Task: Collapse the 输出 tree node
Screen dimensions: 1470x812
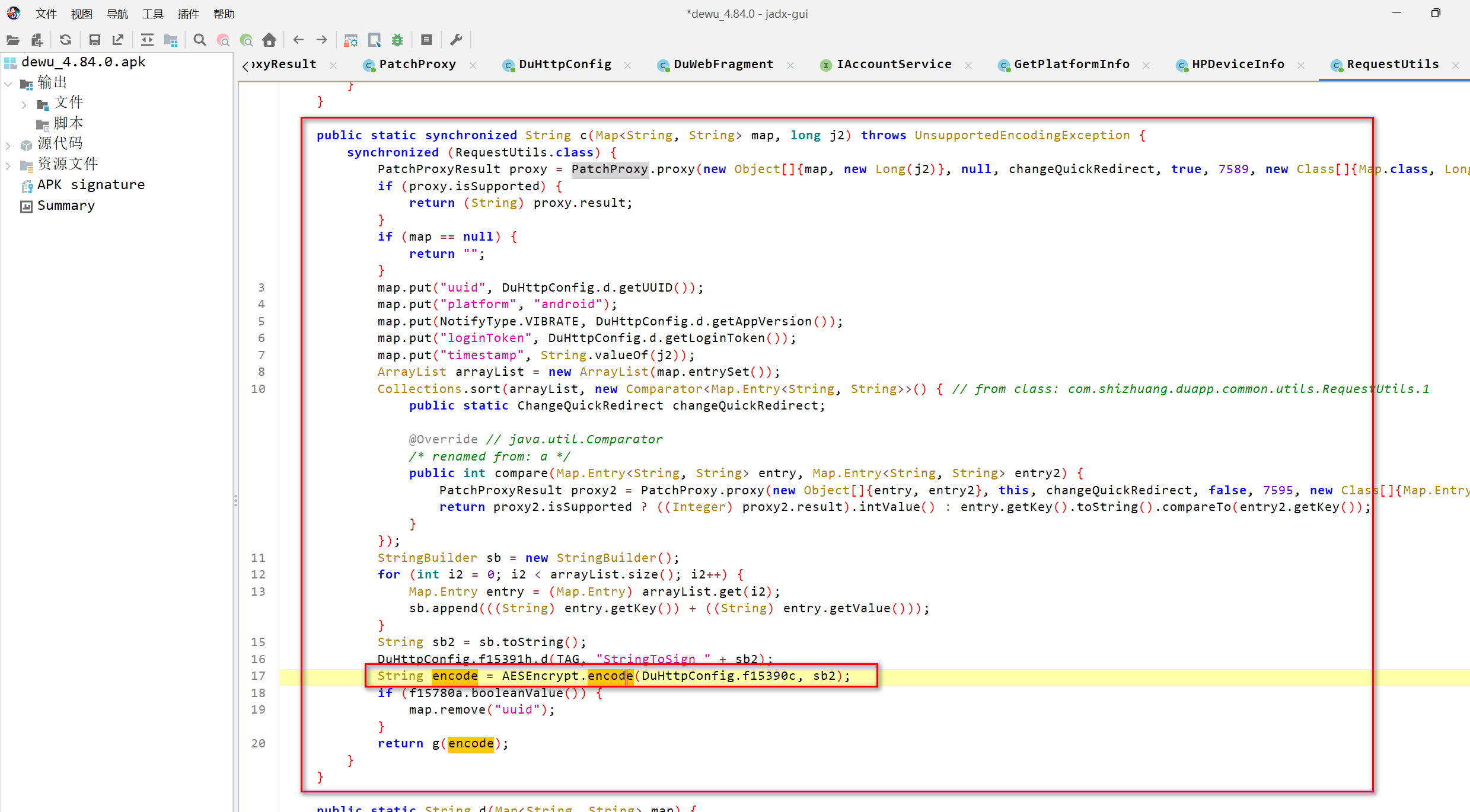Action: point(8,84)
